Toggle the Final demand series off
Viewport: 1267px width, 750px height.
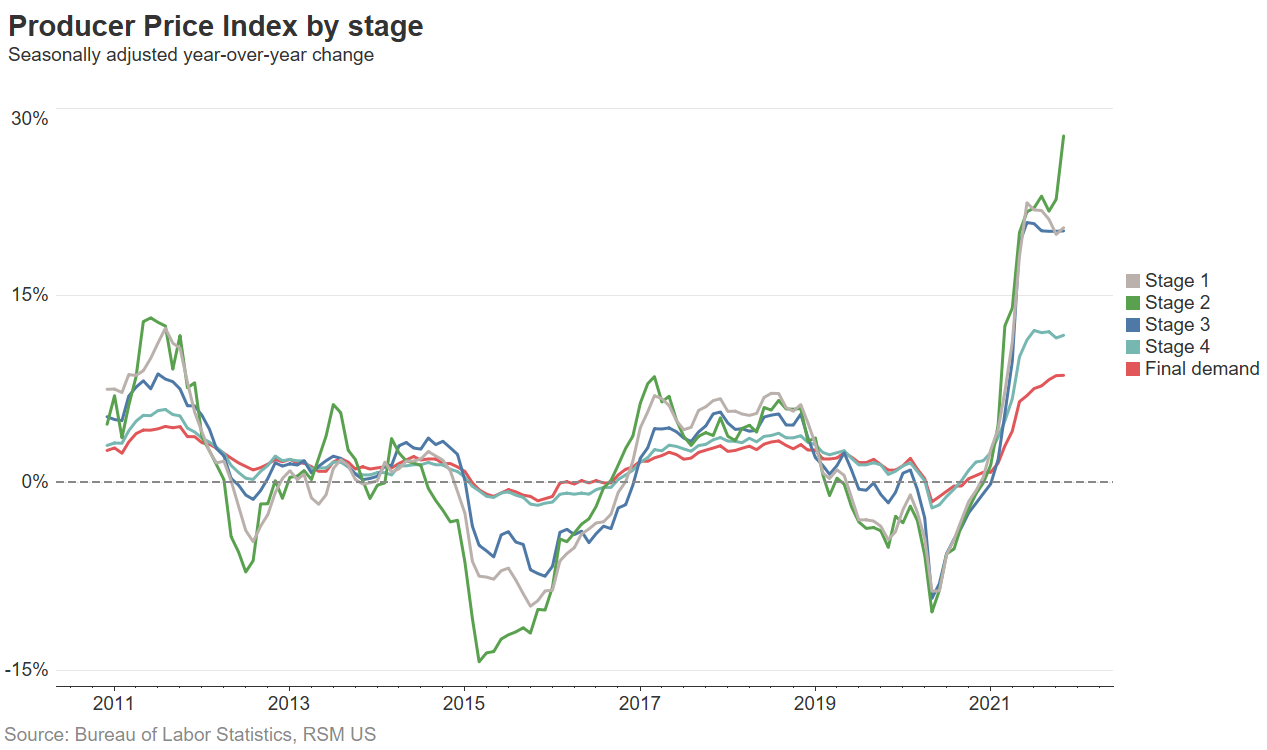1195,368
